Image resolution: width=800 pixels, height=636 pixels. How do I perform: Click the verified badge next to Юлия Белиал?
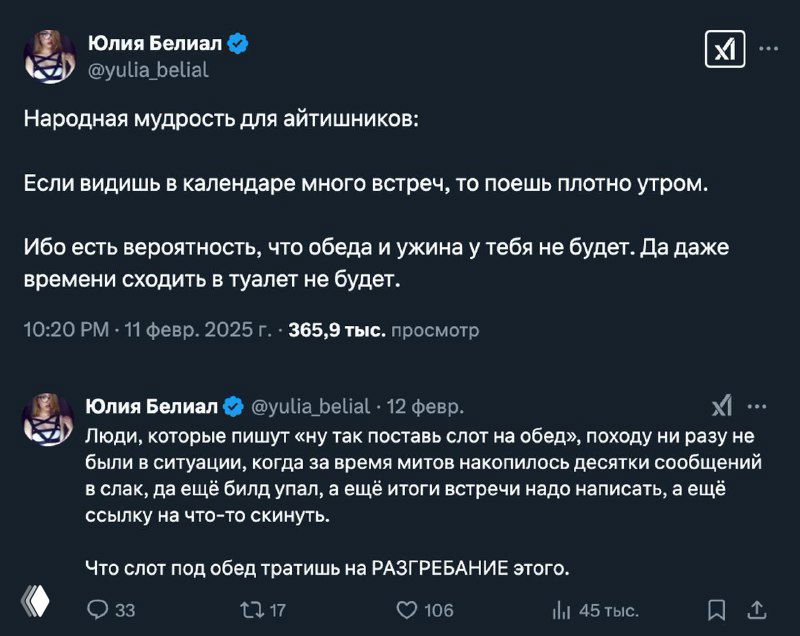[x=236, y=42]
